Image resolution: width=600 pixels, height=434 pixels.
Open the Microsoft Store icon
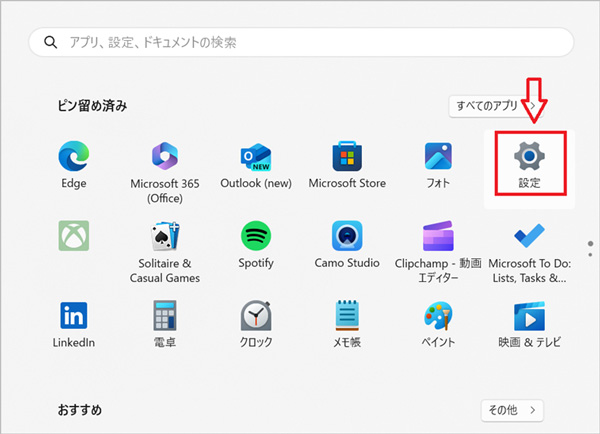[347, 156]
